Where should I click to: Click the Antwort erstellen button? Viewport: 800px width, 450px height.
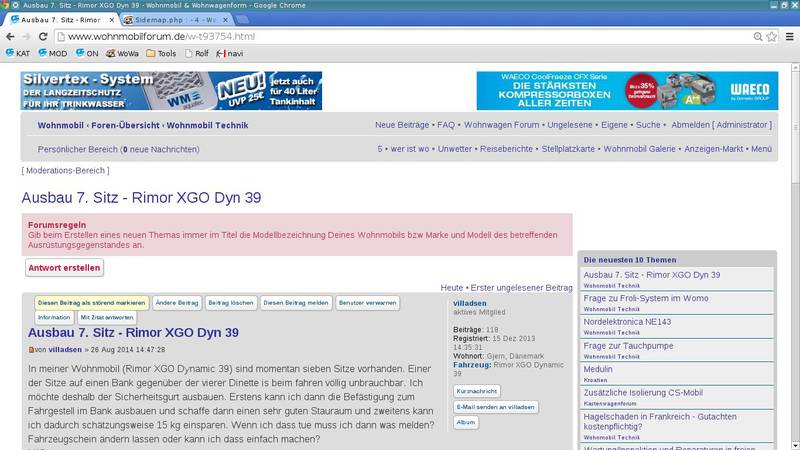(64, 268)
